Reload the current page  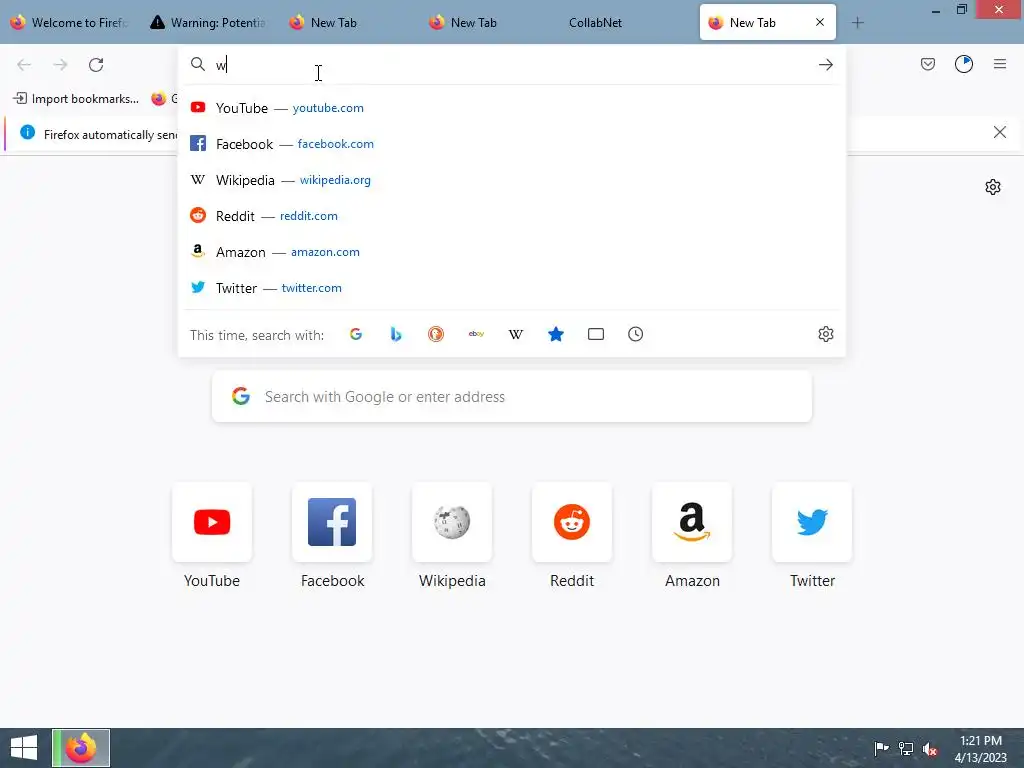96,65
